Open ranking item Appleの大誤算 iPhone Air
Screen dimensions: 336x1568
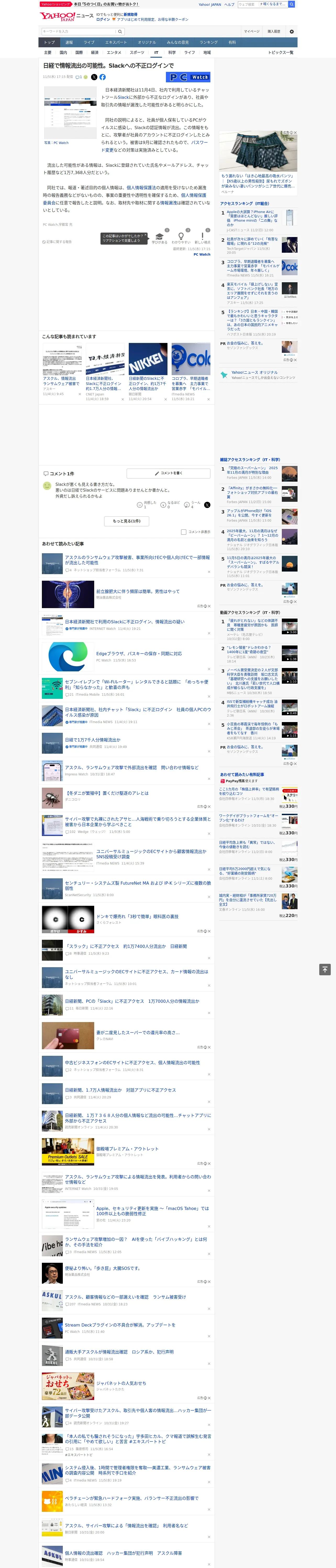coord(253,218)
